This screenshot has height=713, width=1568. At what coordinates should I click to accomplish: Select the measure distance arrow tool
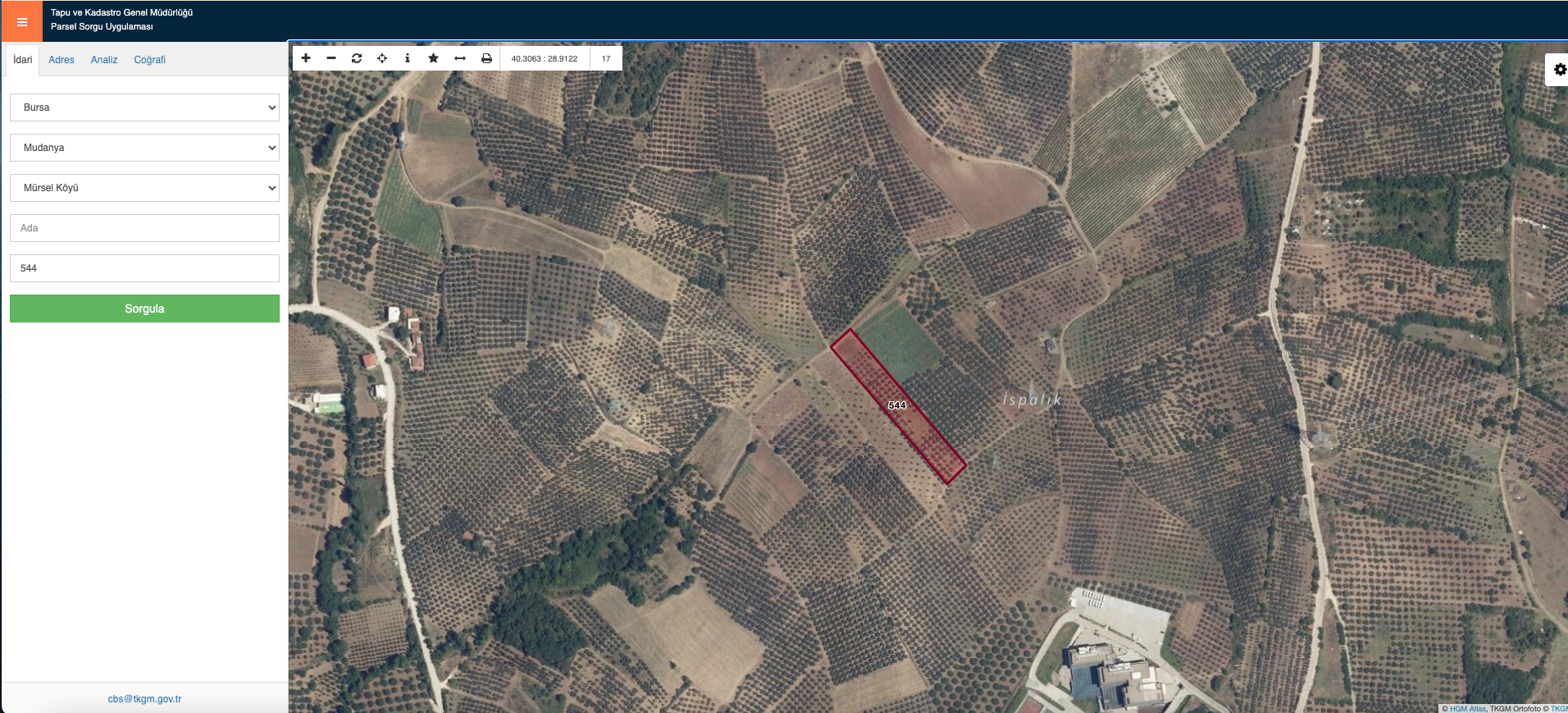(460, 58)
